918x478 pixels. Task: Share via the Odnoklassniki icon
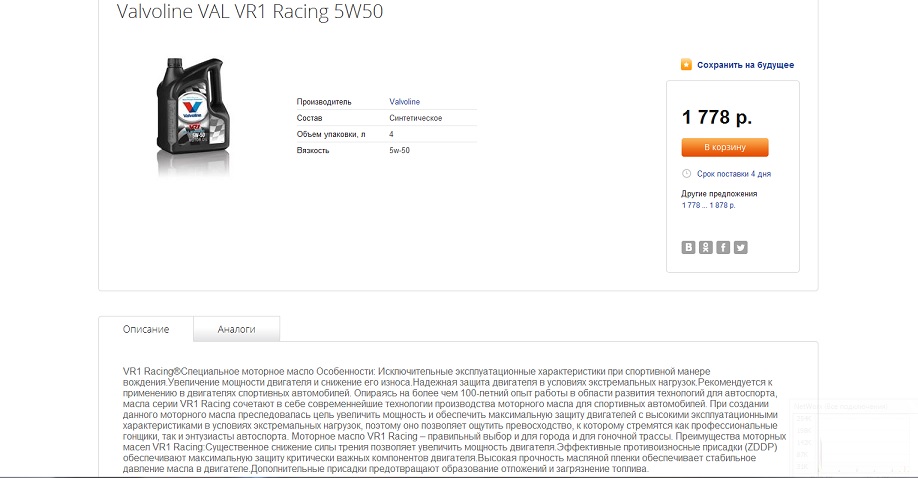coord(706,247)
